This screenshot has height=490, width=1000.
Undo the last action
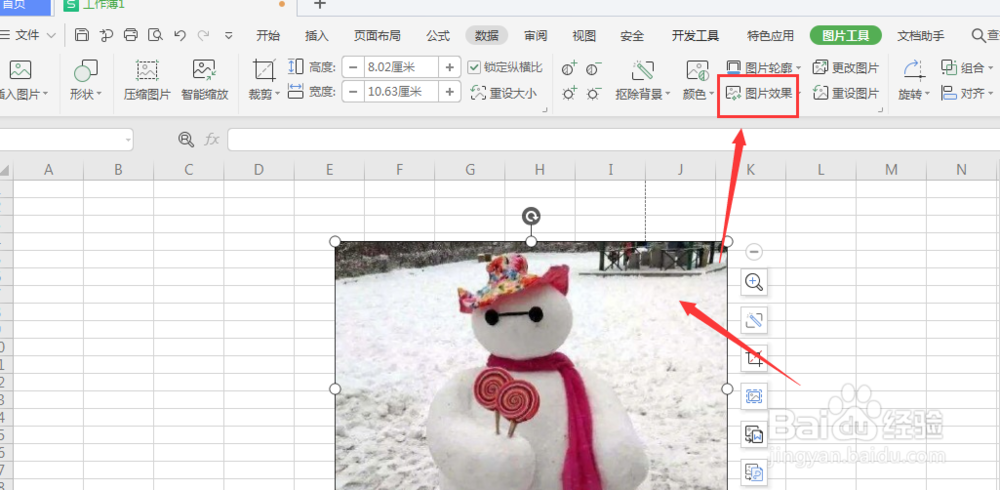click(180, 35)
